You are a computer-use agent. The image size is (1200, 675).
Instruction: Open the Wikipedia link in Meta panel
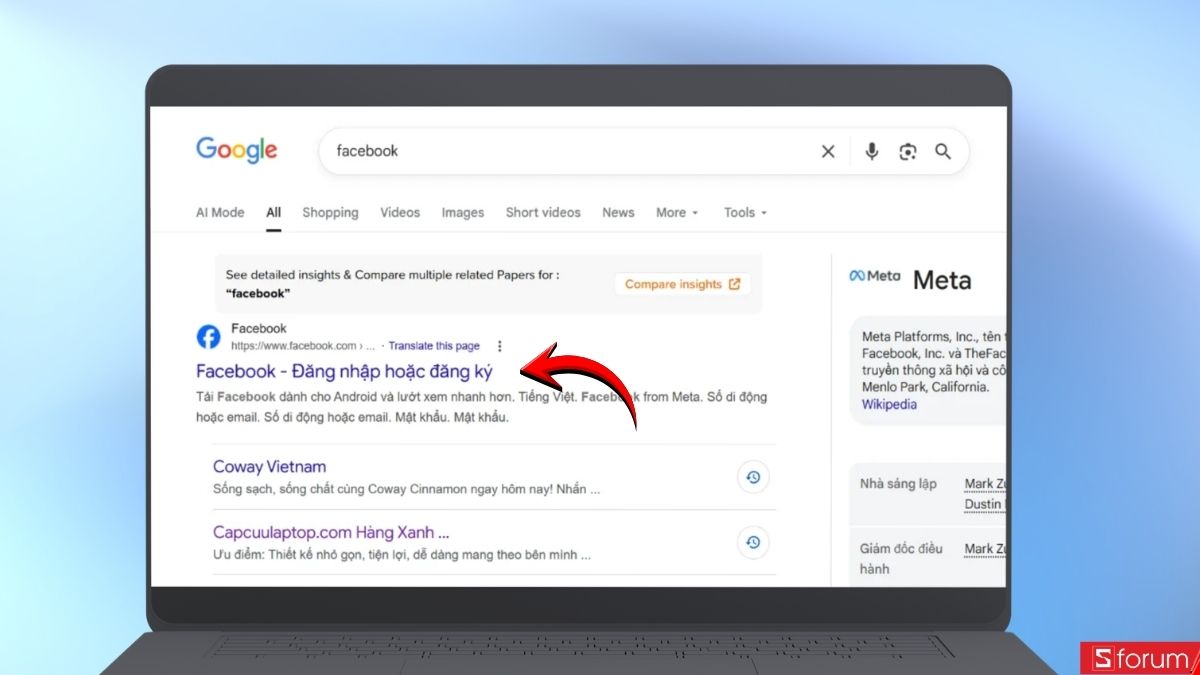click(889, 404)
